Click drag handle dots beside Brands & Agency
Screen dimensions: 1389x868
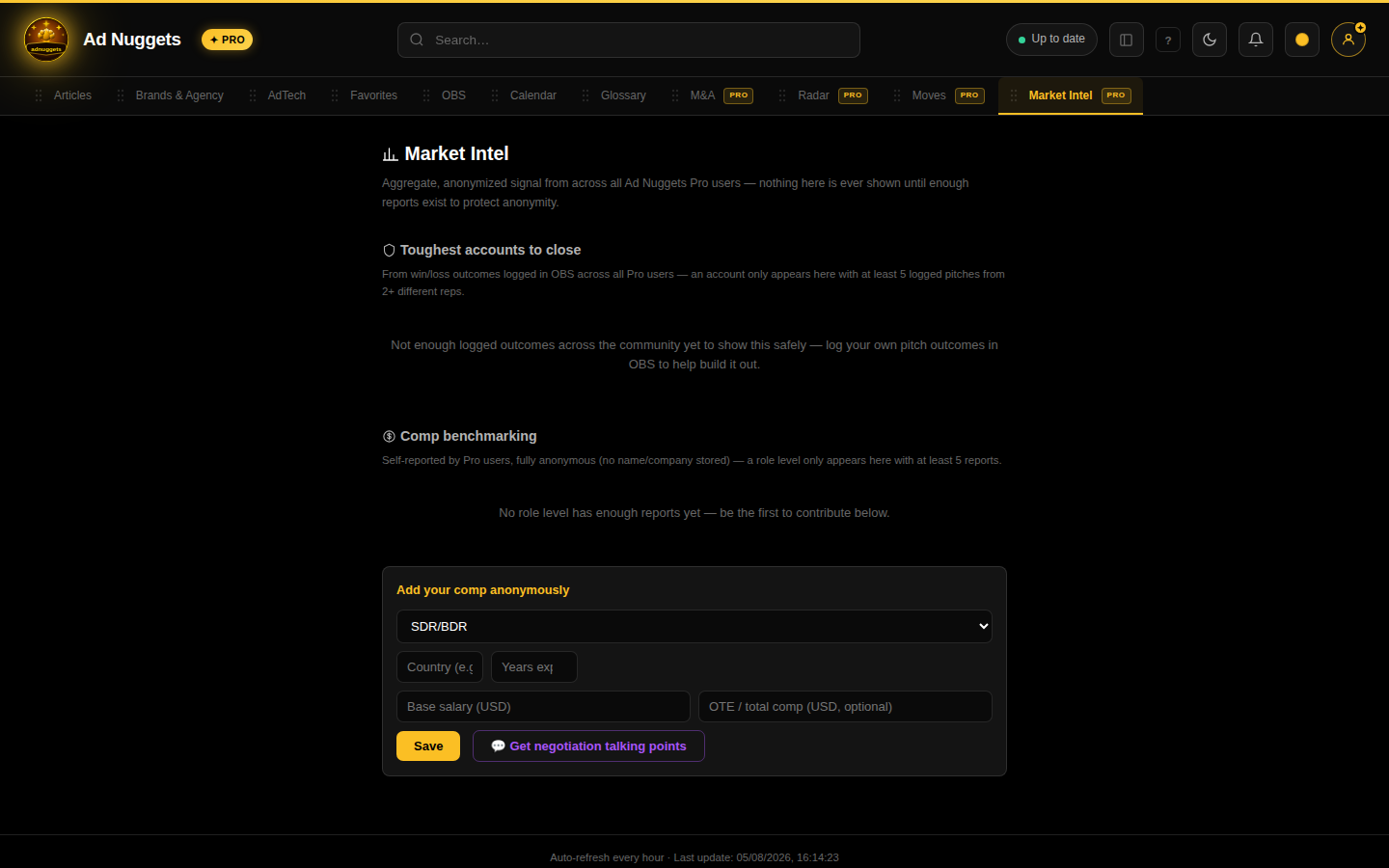pyautogui.click(x=121, y=95)
